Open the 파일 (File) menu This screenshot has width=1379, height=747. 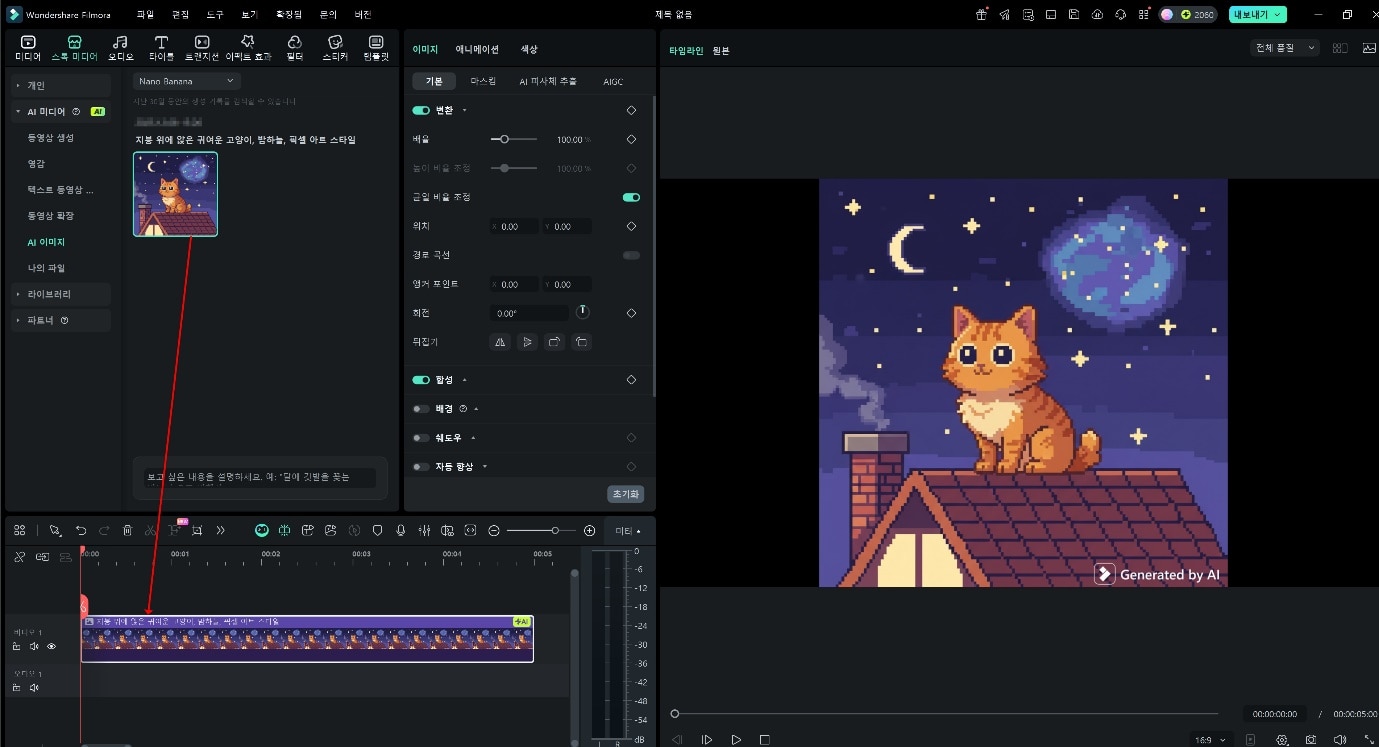(x=145, y=15)
